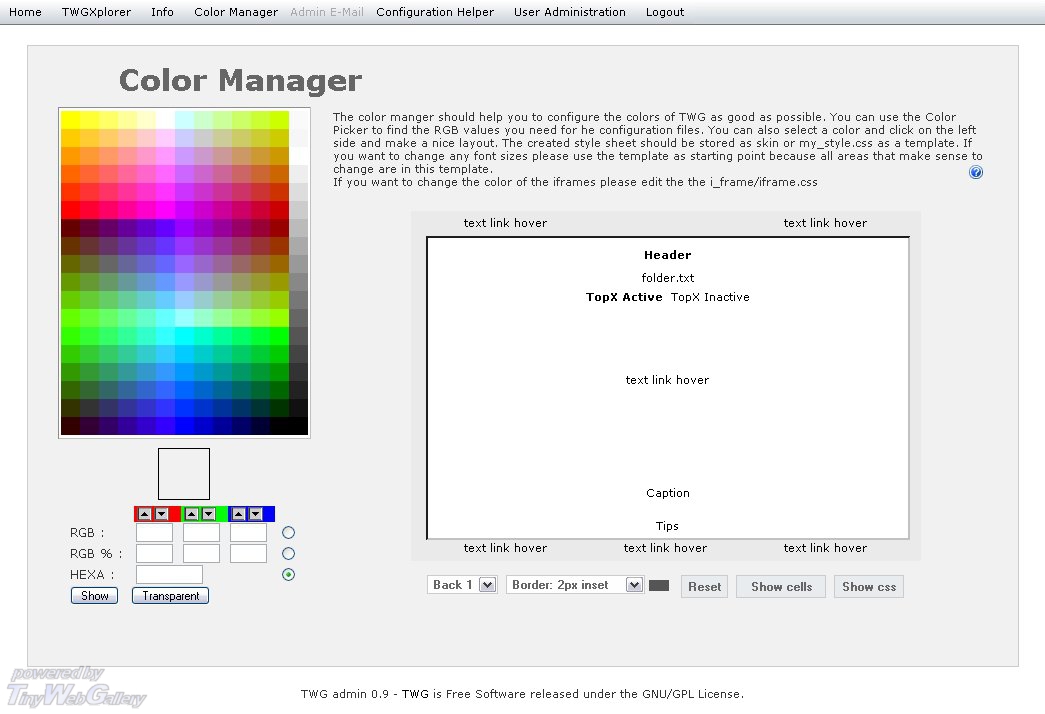Increase the blue channel with up arrow
The width and height of the screenshot is (1045, 714).
click(239, 514)
